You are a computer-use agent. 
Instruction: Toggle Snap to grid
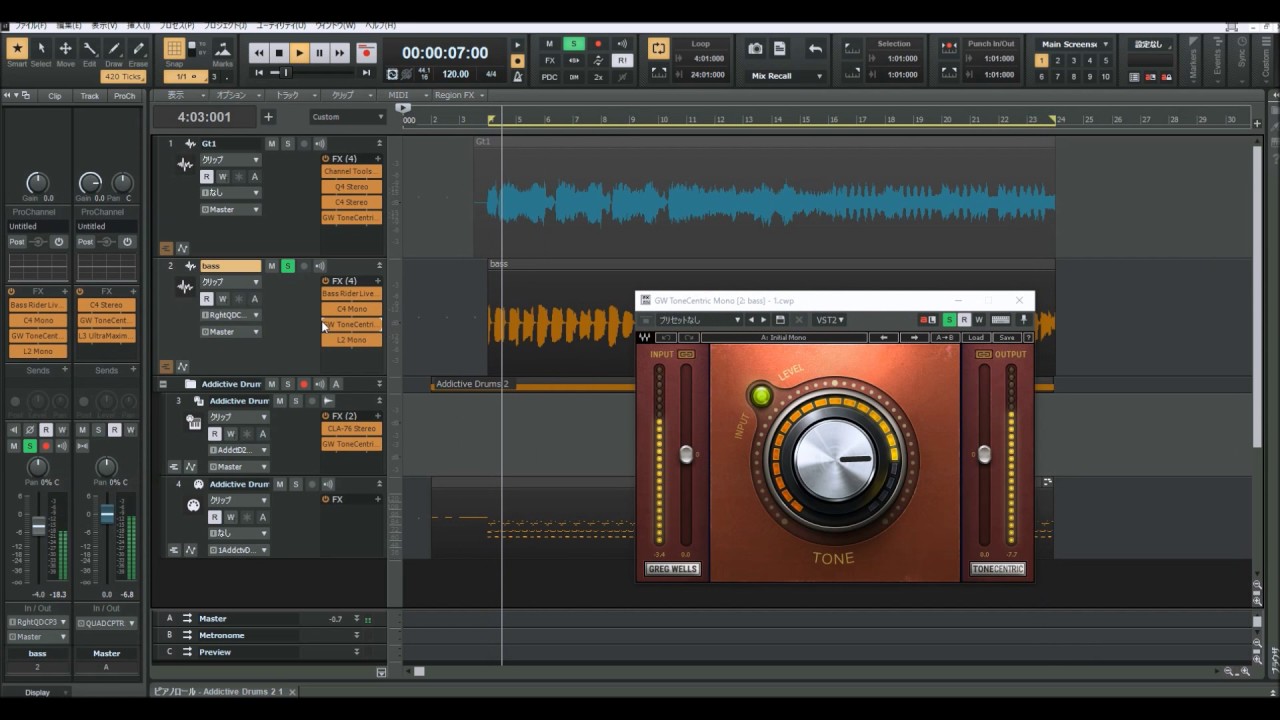[174, 48]
